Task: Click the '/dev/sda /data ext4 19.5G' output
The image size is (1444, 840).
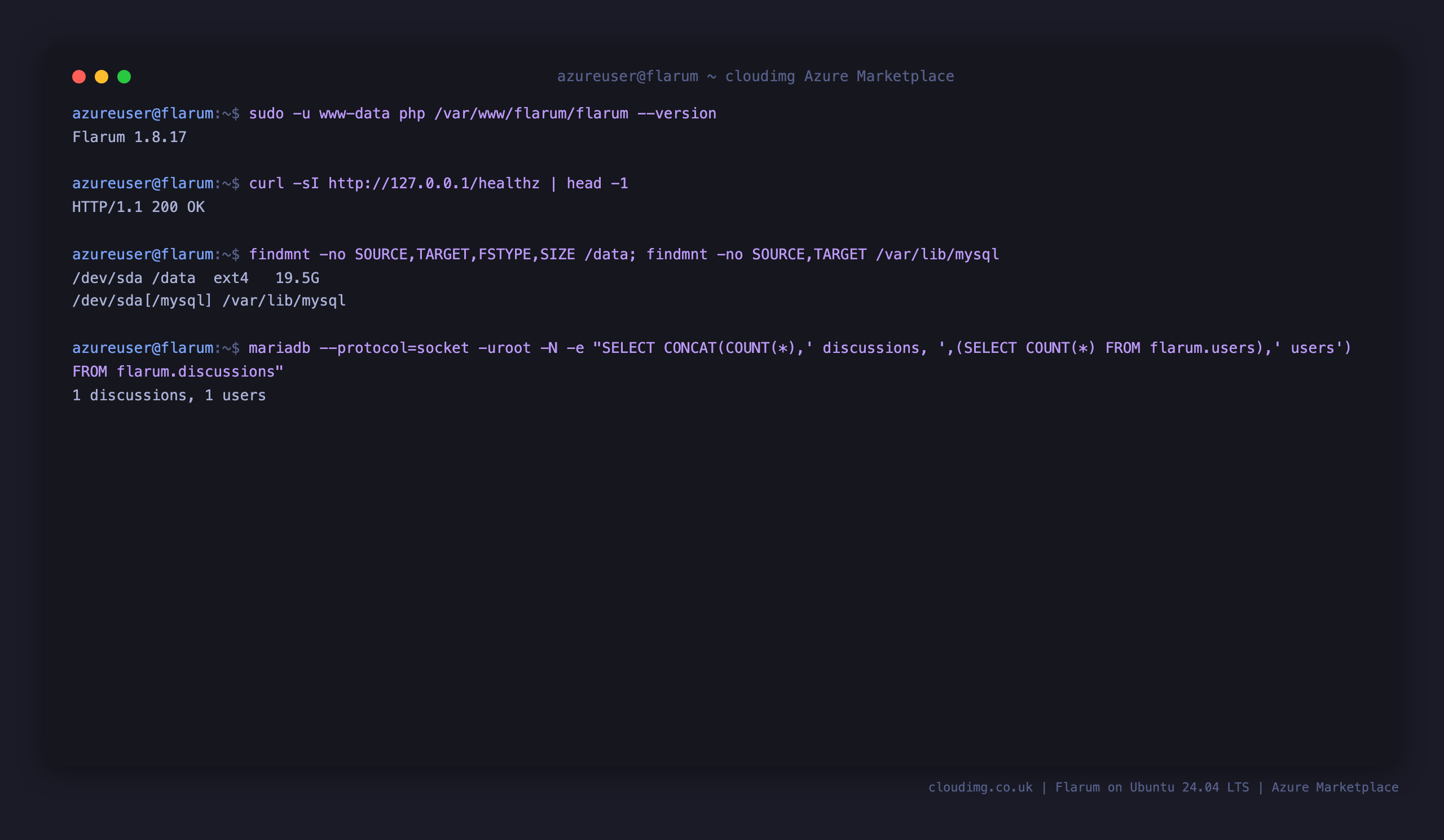Action: click(x=195, y=278)
